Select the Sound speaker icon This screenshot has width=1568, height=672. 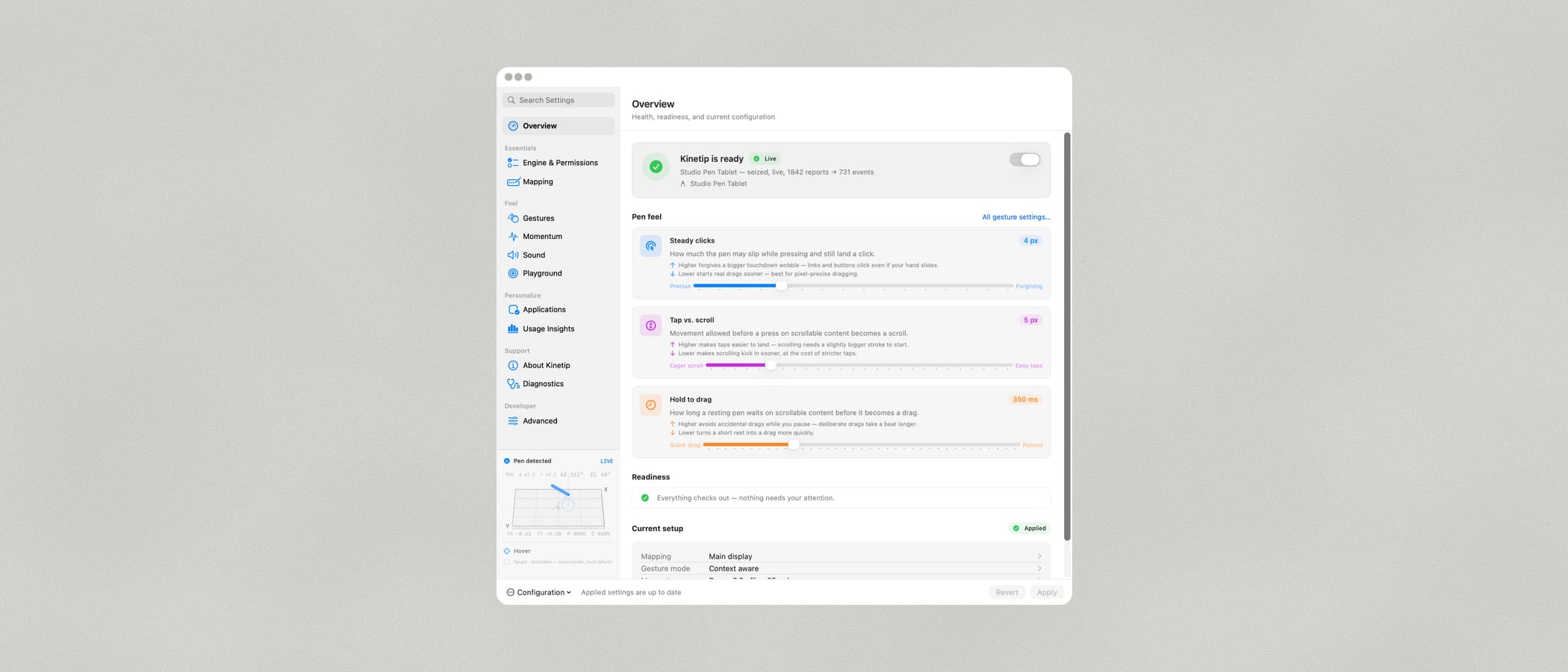[513, 255]
